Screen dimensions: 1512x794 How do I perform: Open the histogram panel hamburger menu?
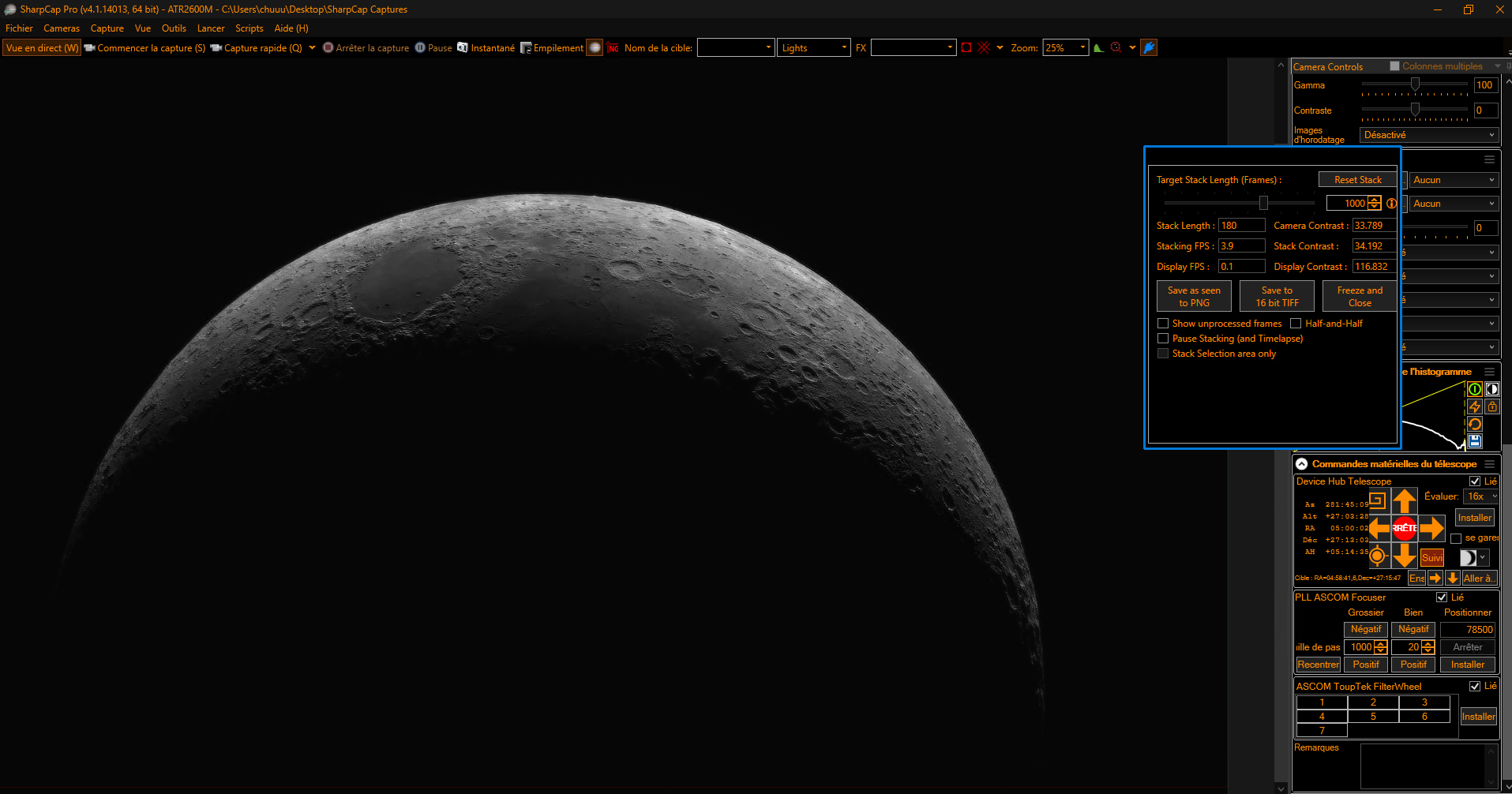tap(1489, 372)
